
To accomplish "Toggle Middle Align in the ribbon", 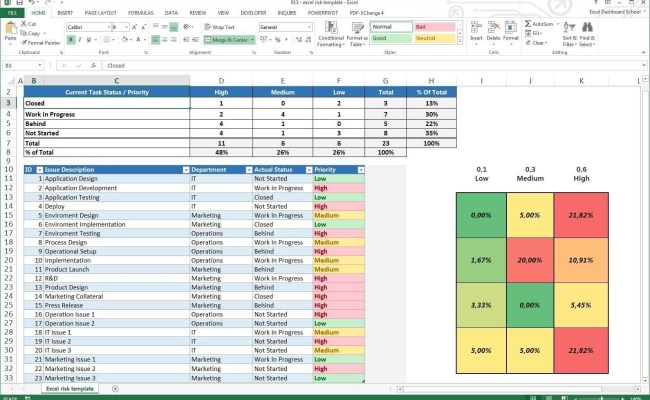I will 165,27.
